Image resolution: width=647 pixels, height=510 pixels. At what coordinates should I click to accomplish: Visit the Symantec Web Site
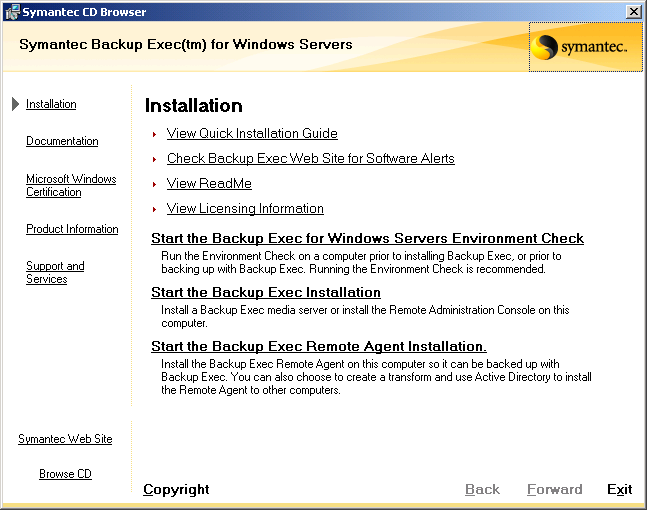[65, 439]
